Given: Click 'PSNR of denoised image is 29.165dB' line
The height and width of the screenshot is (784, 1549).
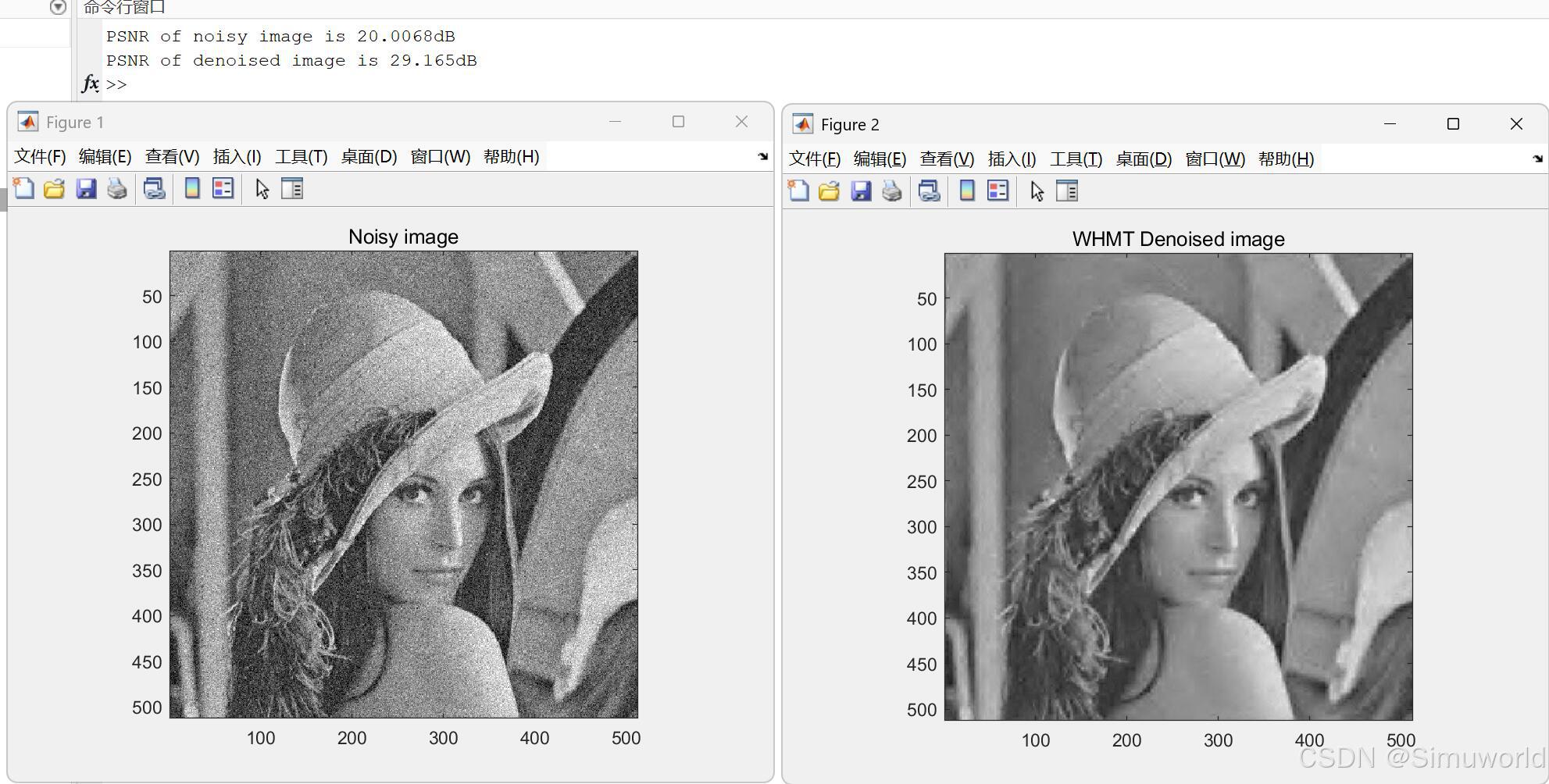Looking at the screenshot, I should [291, 60].
